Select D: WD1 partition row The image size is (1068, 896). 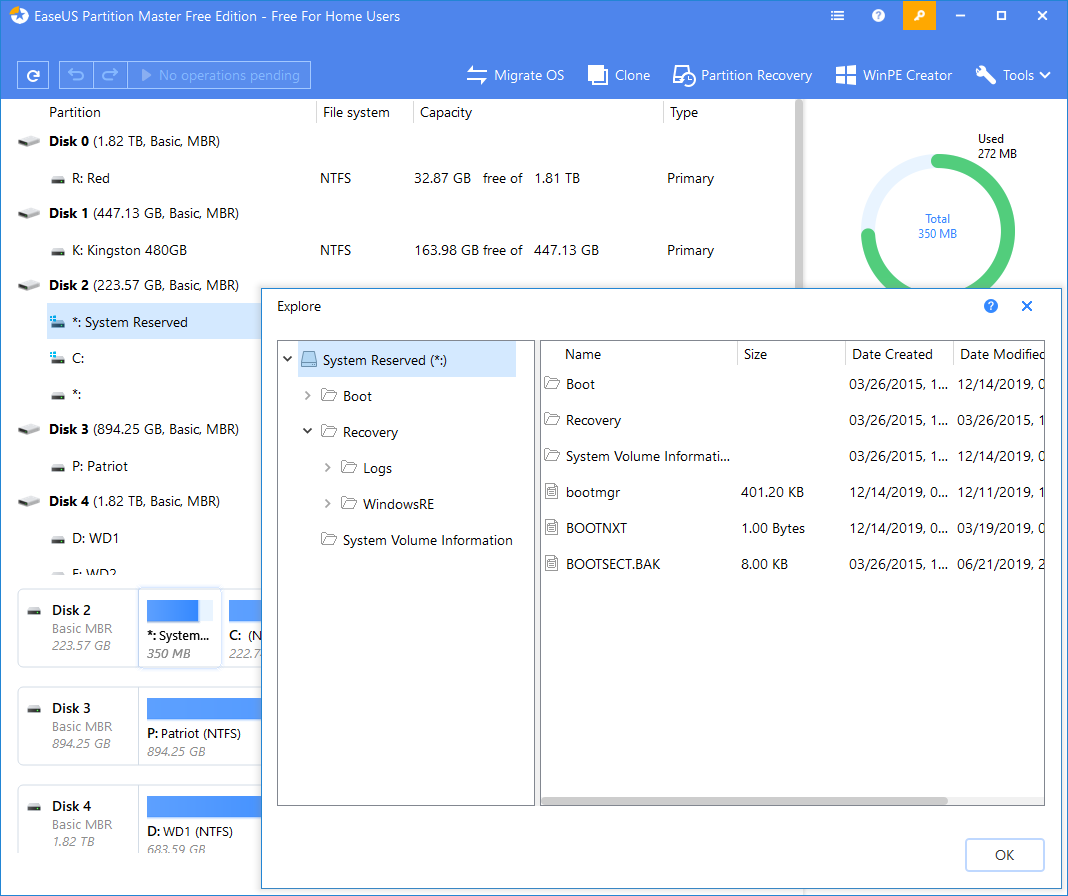pos(154,538)
